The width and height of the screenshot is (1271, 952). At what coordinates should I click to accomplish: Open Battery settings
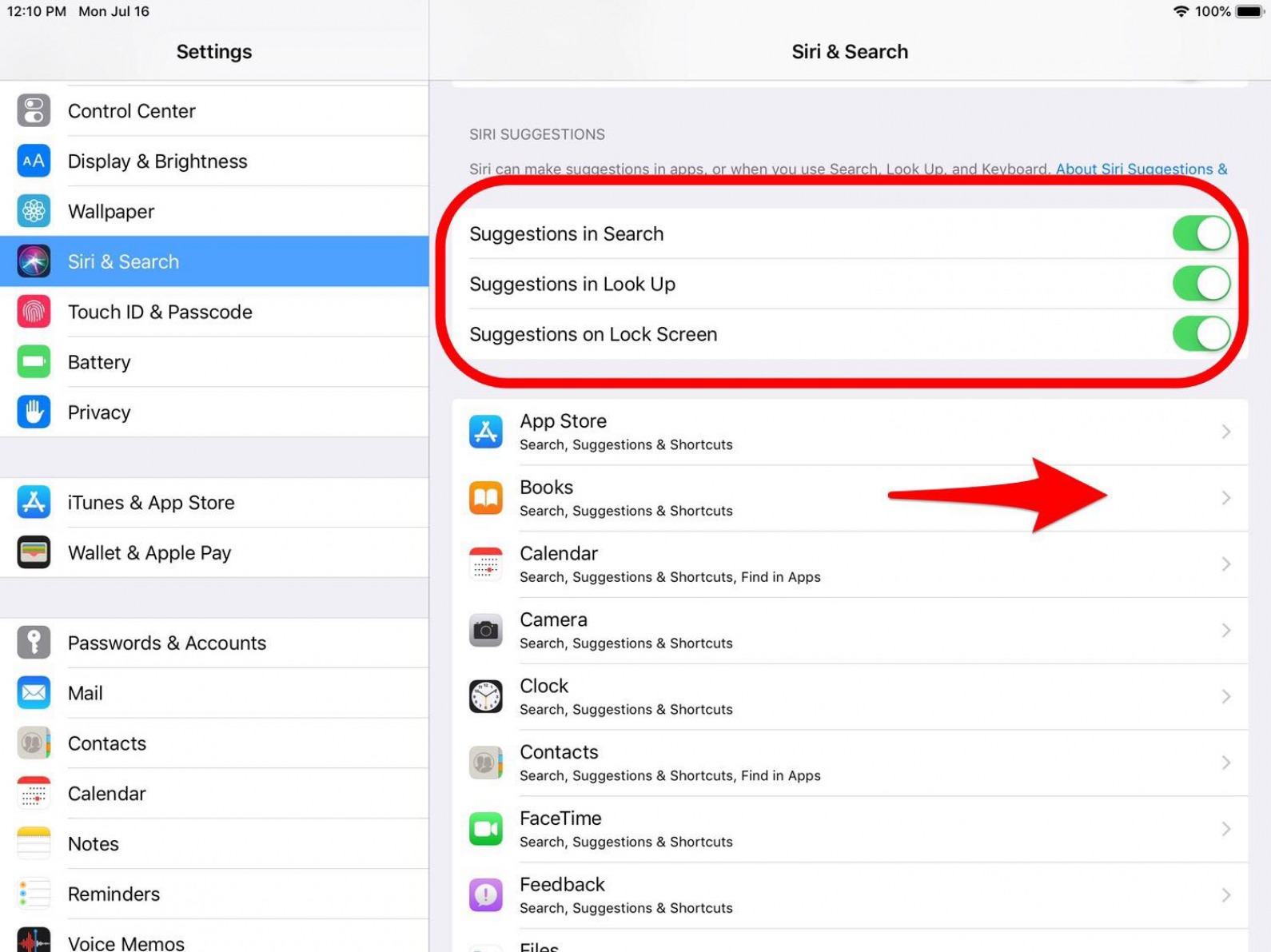pos(214,362)
